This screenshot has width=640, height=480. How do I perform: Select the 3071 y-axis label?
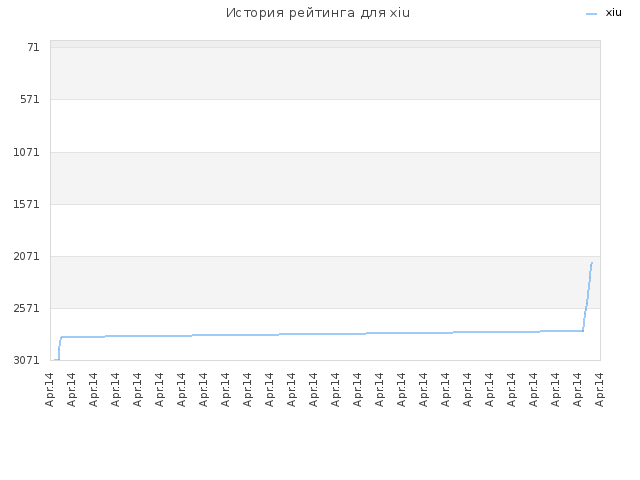click(27, 360)
